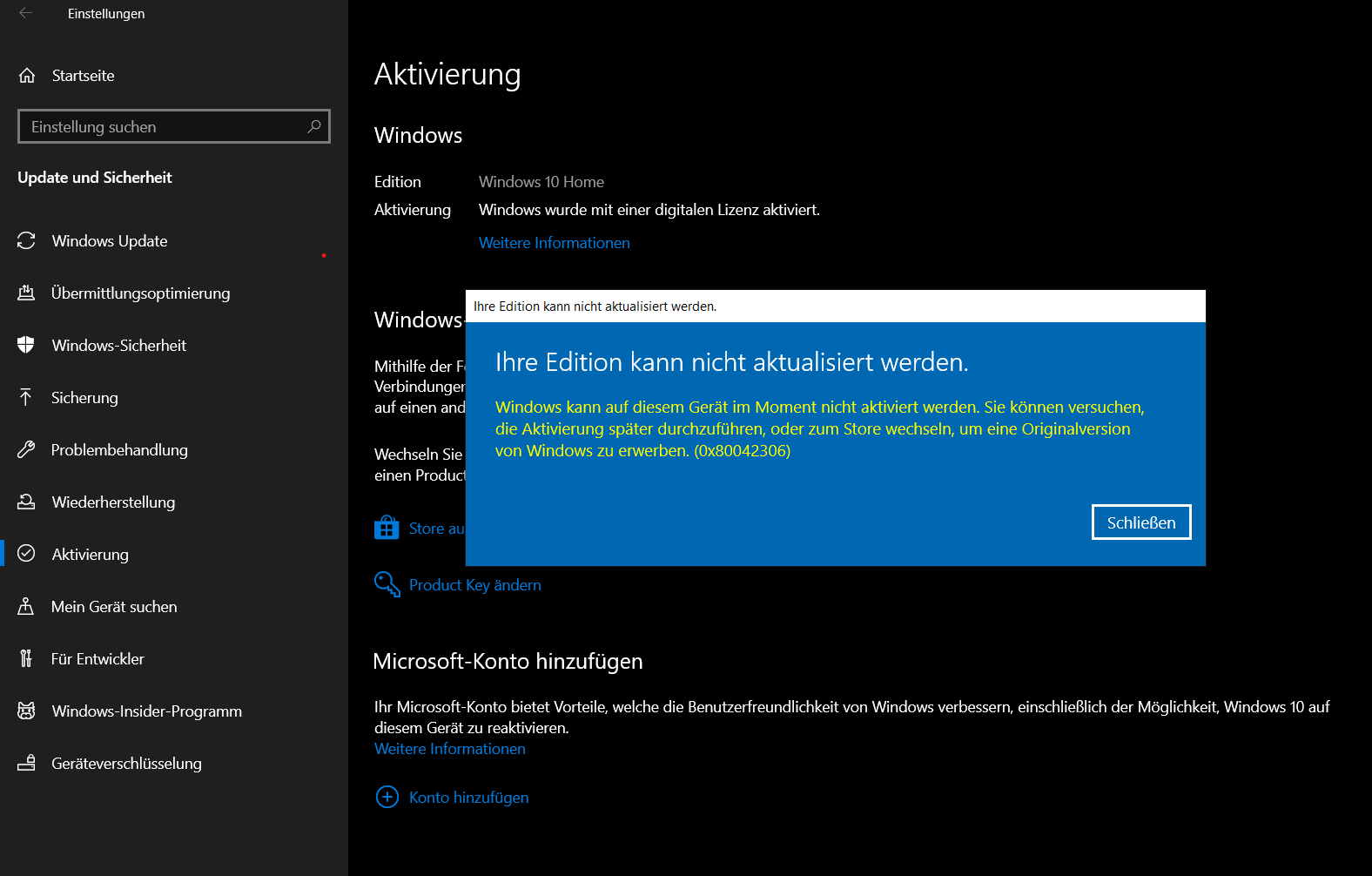Click the Product Key key icon
This screenshot has height=876, width=1372.
pos(387,584)
